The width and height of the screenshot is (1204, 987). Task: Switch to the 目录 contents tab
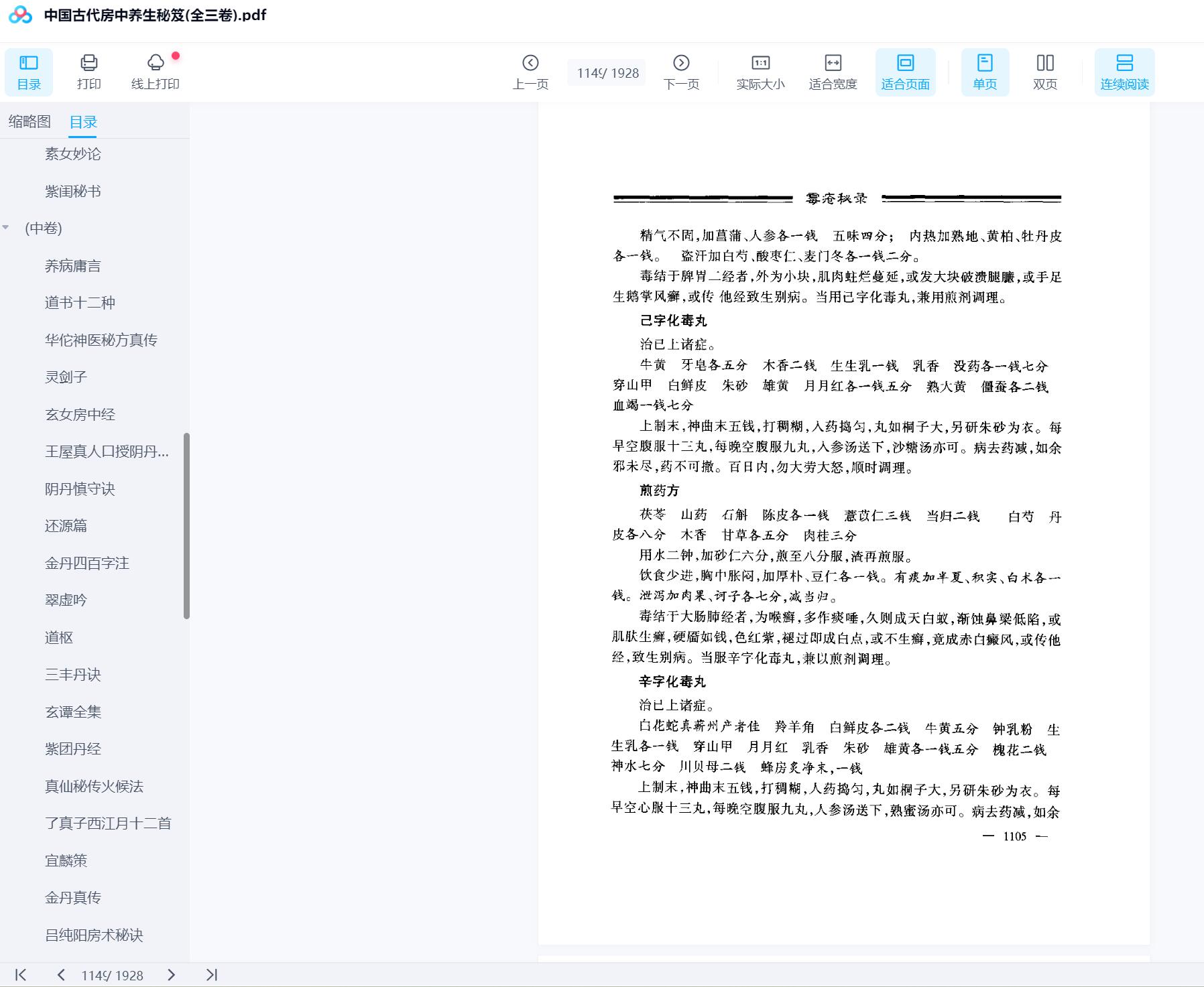pos(82,121)
